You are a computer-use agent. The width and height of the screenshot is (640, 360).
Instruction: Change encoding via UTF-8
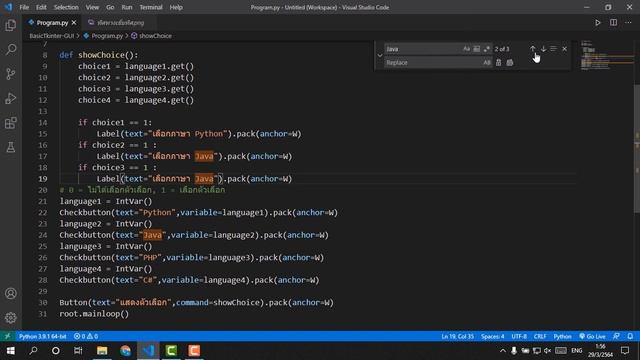[x=519, y=336]
